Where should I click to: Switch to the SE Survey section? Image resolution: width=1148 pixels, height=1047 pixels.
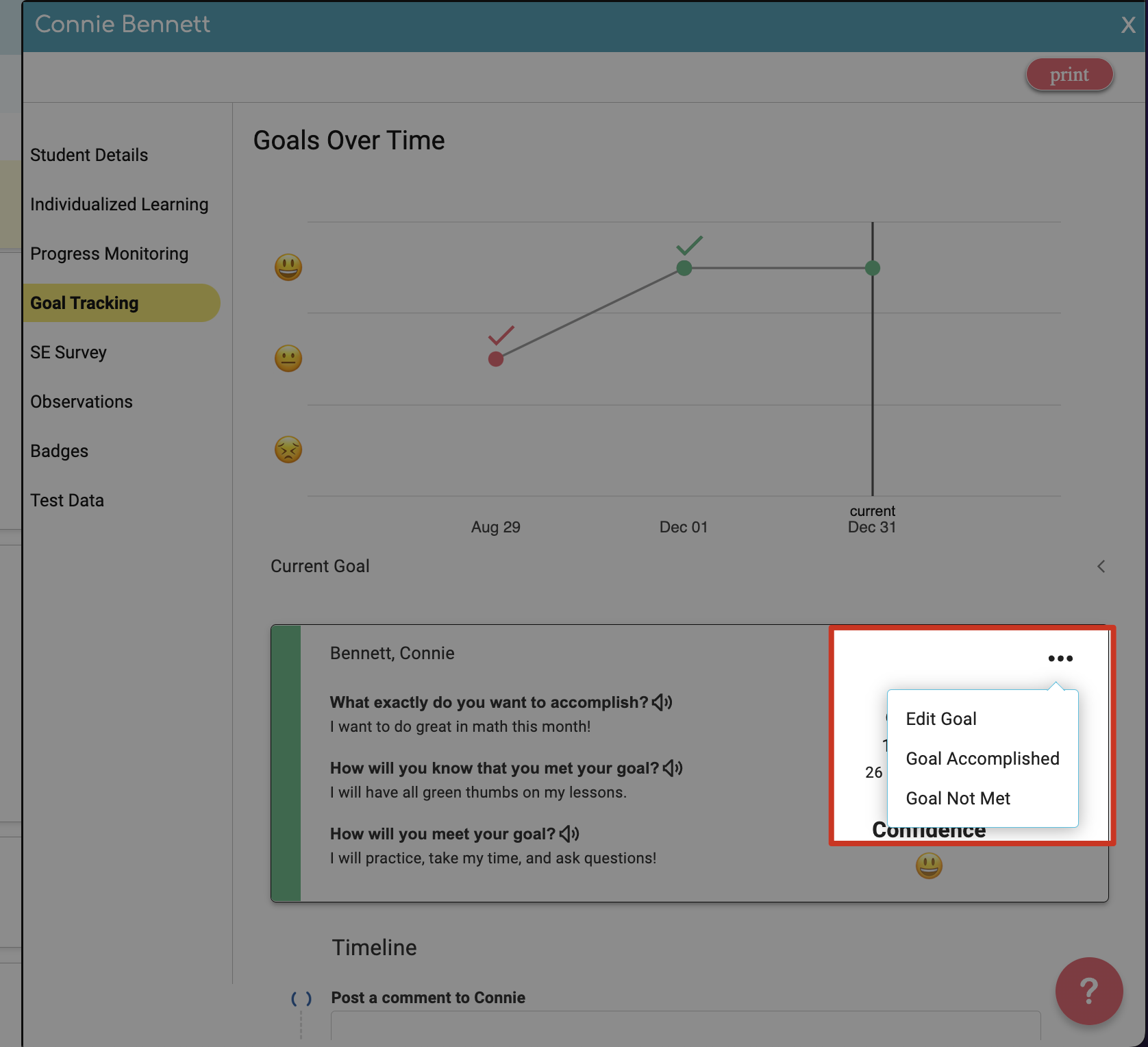coord(68,352)
